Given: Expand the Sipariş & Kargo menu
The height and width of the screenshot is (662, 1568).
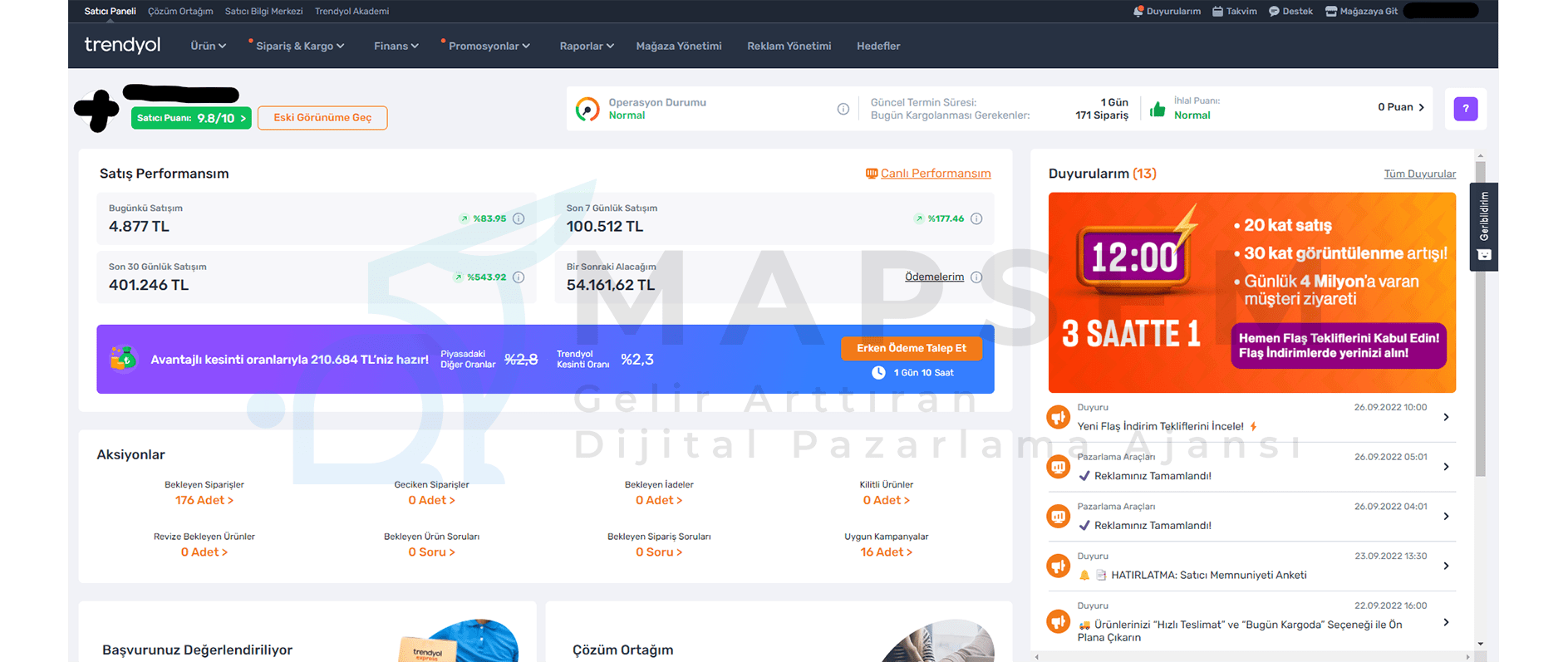Looking at the screenshot, I should point(300,46).
